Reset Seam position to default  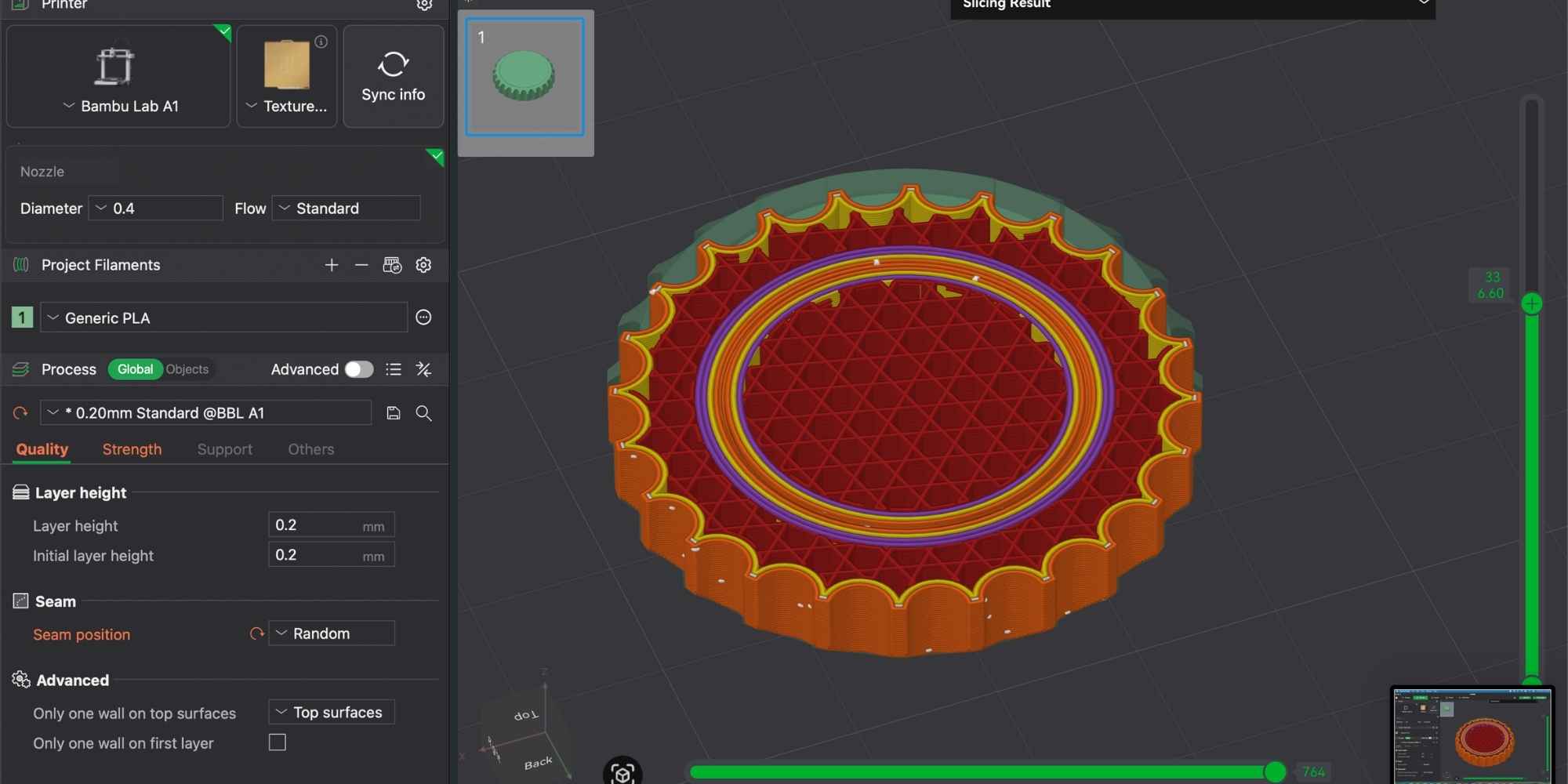[256, 633]
